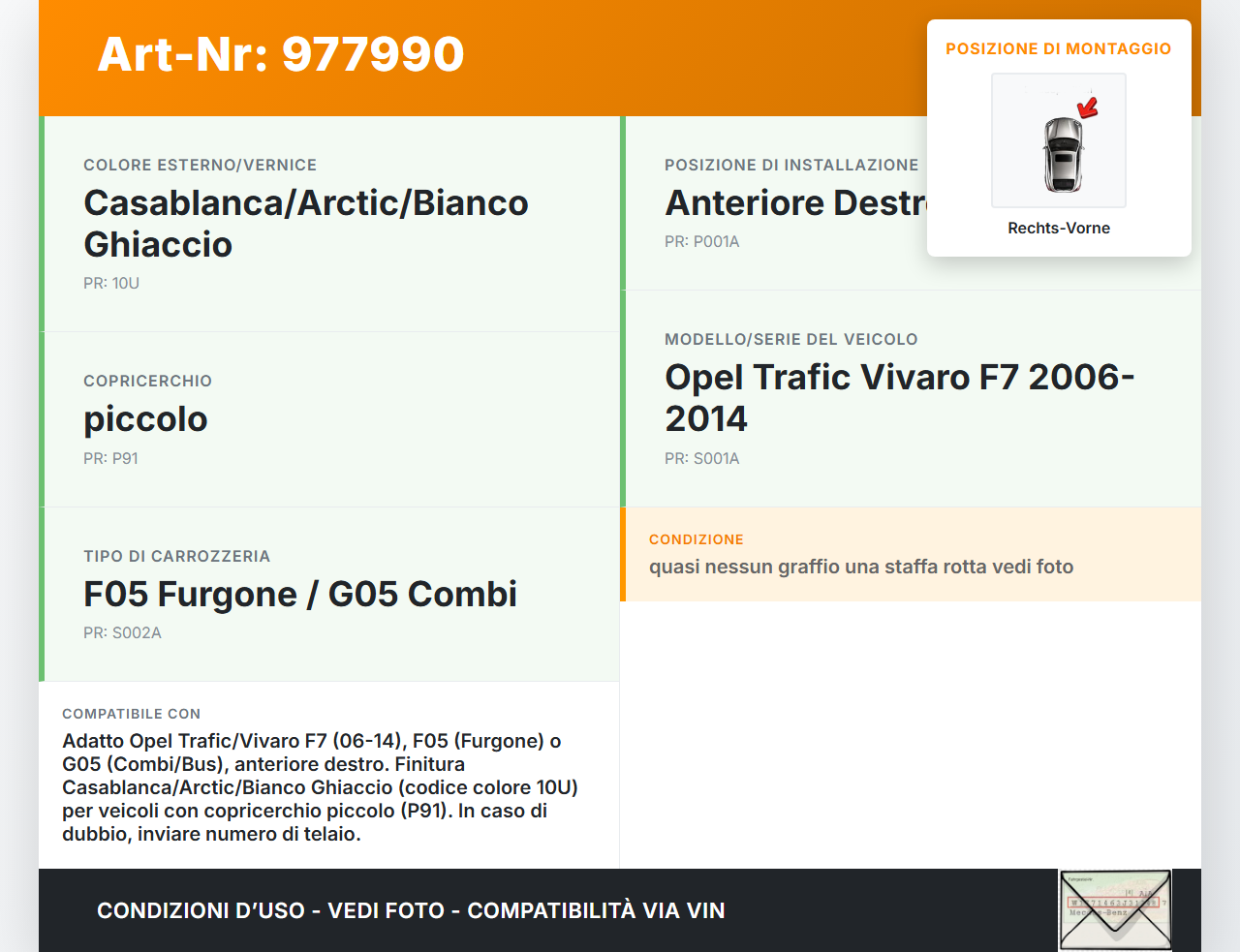Screen dimensions: 1240x952
Task: Click the PR: S001A model code
Action: tap(701, 459)
